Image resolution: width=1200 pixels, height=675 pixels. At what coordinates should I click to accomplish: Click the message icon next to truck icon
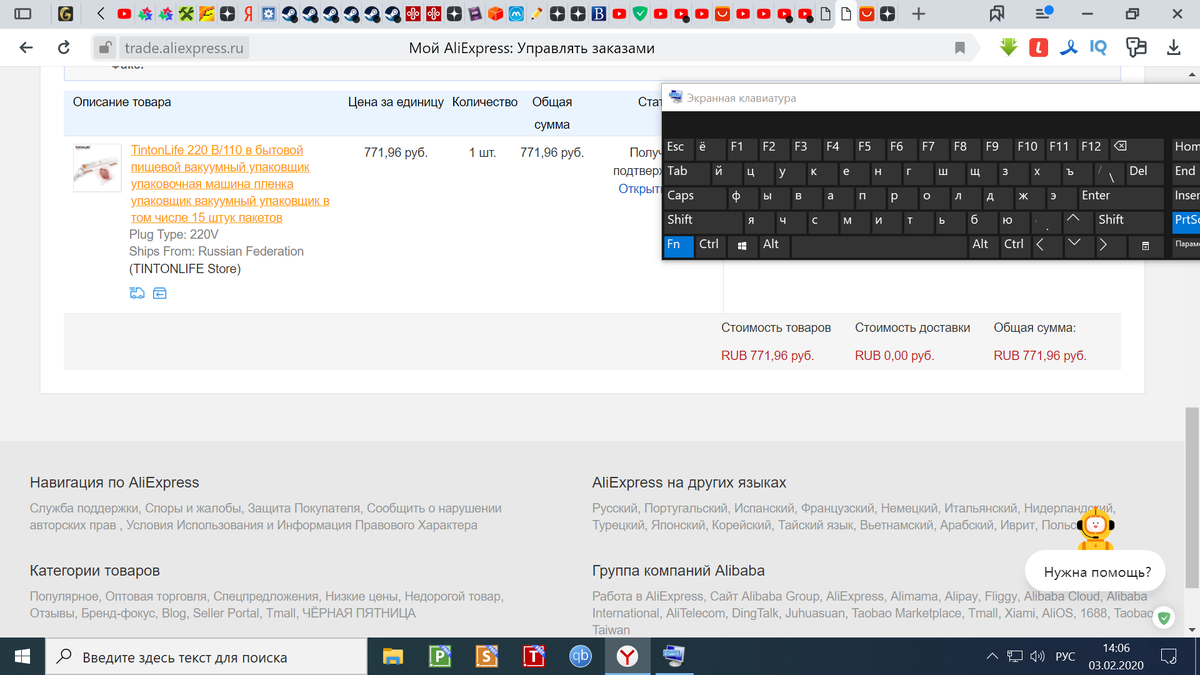pyautogui.click(x=159, y=293)
